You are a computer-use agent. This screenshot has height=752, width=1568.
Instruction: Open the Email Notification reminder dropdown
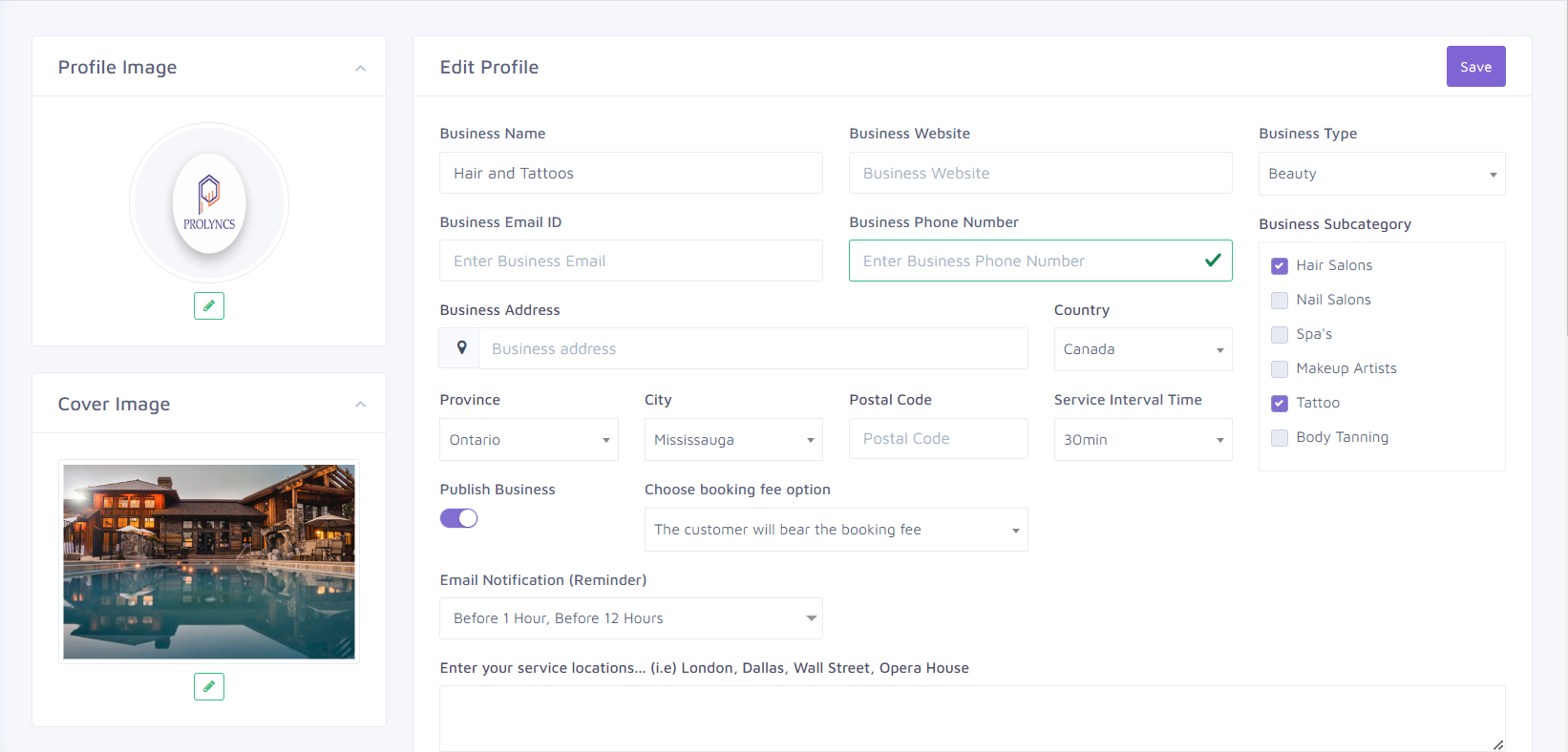click(630, 618)
